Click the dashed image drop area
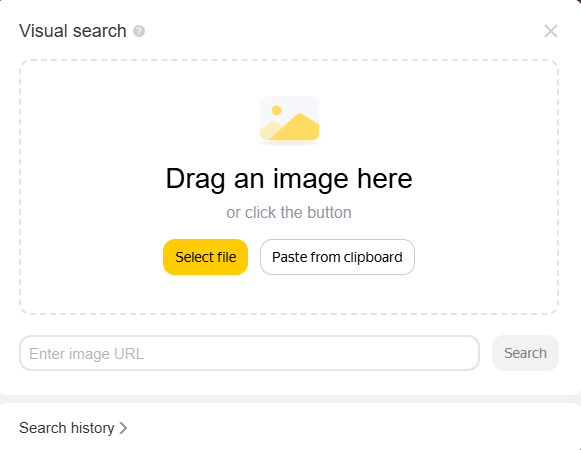The width and height of the screenshot is (581, 450). (289, 187)
